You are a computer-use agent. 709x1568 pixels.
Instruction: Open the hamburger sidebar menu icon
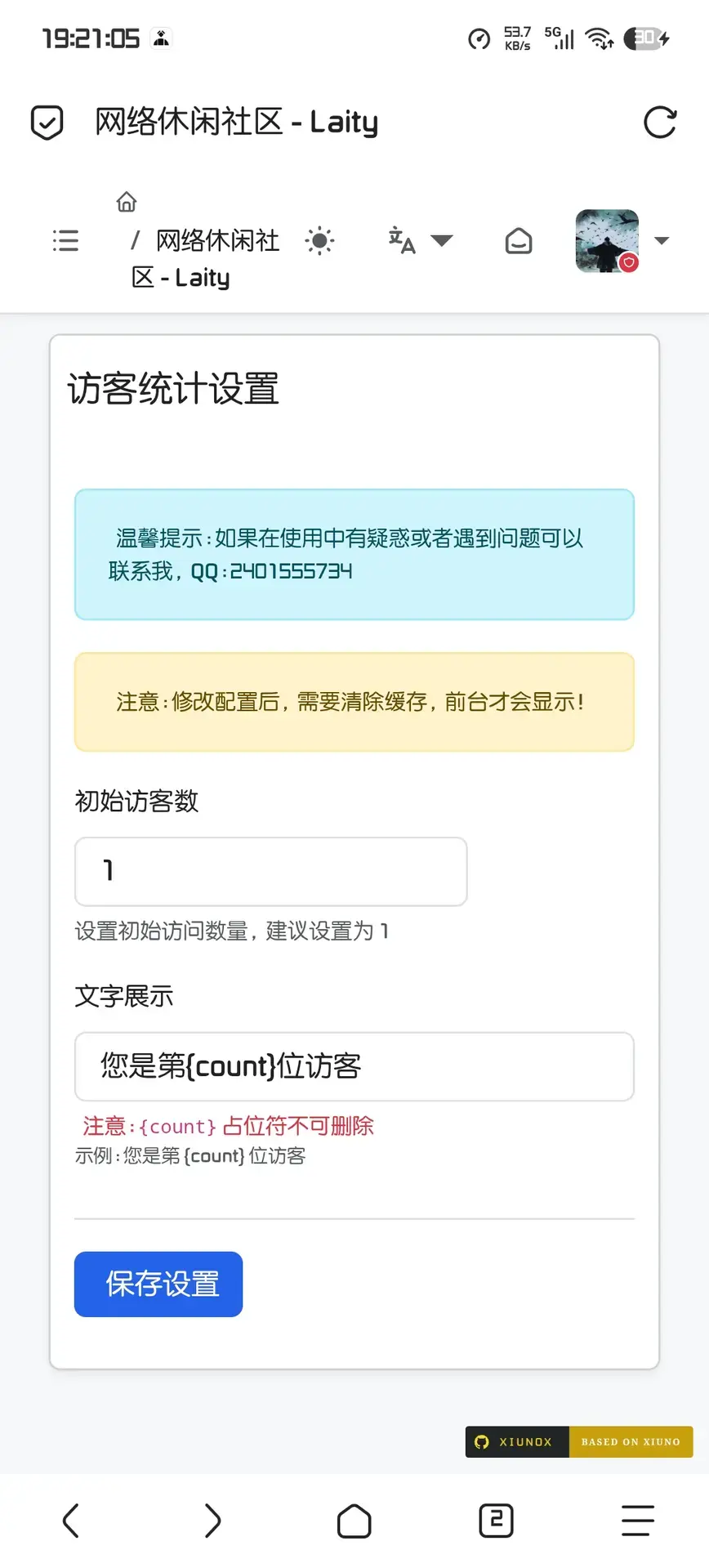65,240
